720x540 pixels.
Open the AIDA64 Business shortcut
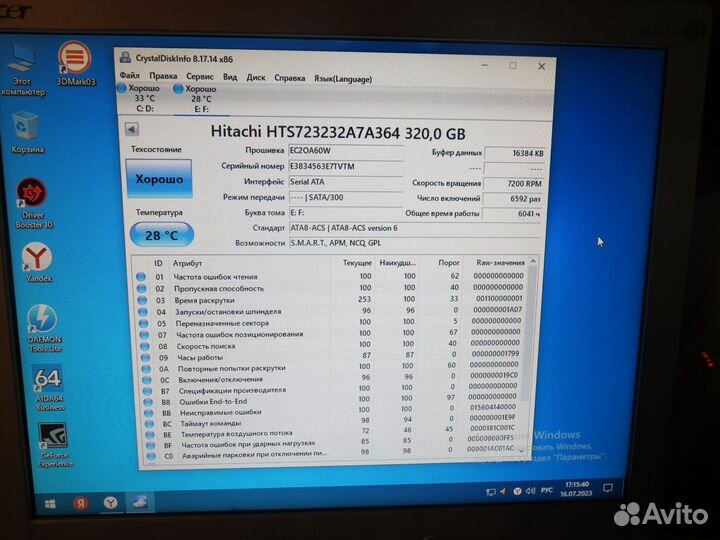pyautogui.click(x=49, y=388)
